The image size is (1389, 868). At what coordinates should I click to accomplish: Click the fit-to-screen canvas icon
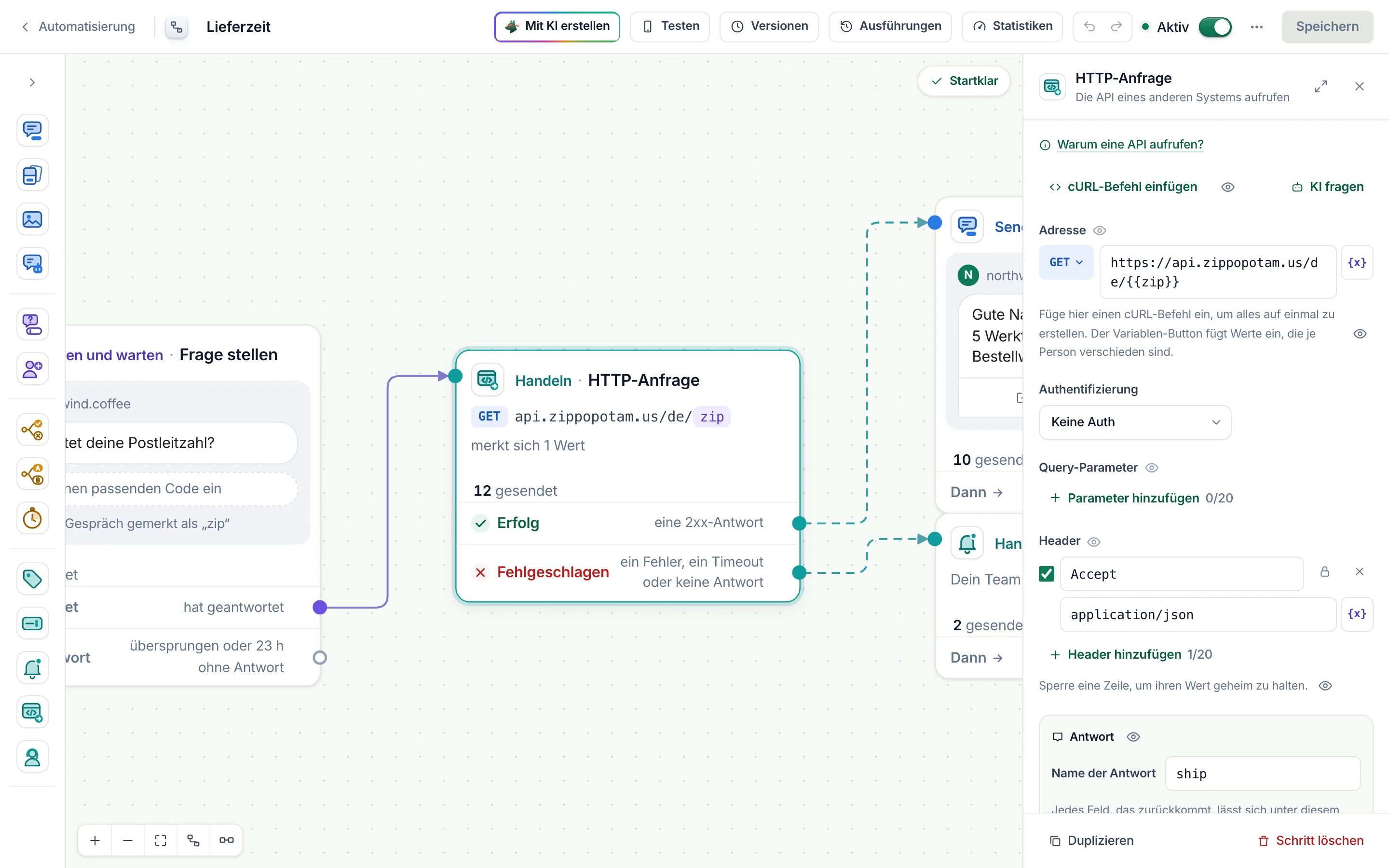tap(161, 840)
